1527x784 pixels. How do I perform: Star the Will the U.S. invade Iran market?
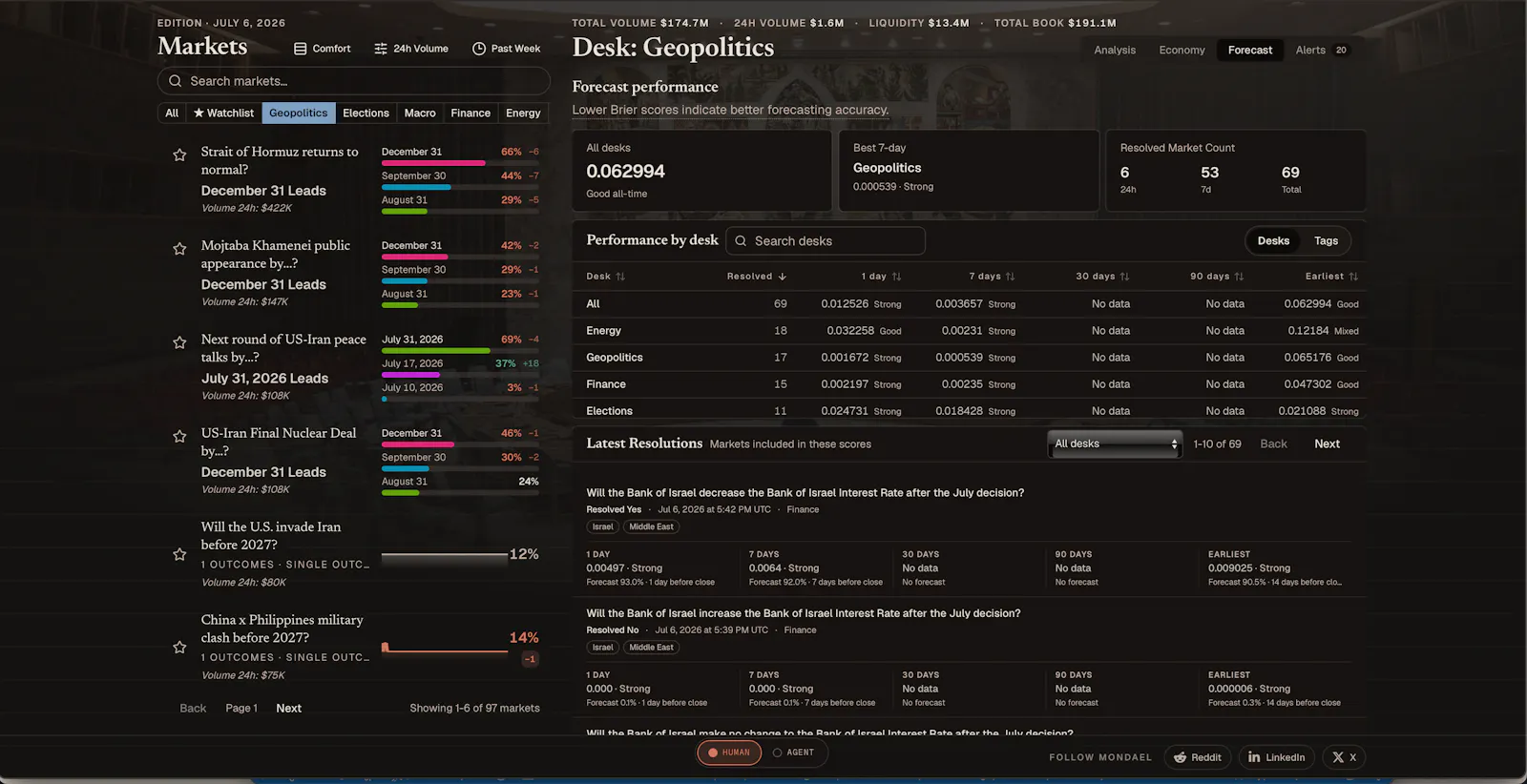click(179, 554)
